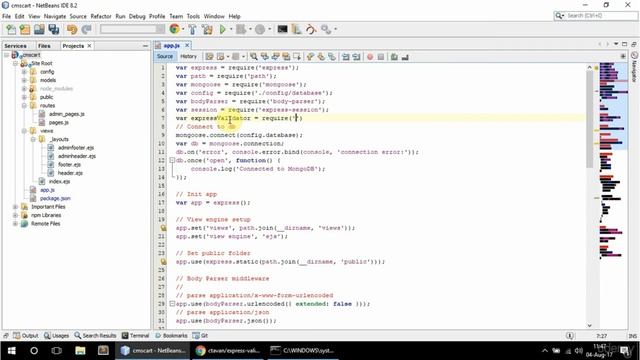The height and width of the screenshot is (360, 640).
Task: Click the Next Bookmark editor icon
Action: pyautogui.click(x=321, y=57)
